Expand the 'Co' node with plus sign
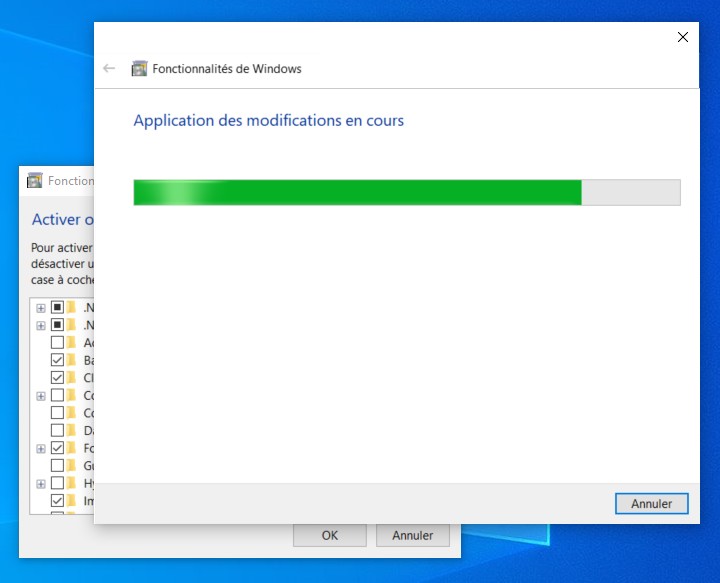 coord(41,396)
